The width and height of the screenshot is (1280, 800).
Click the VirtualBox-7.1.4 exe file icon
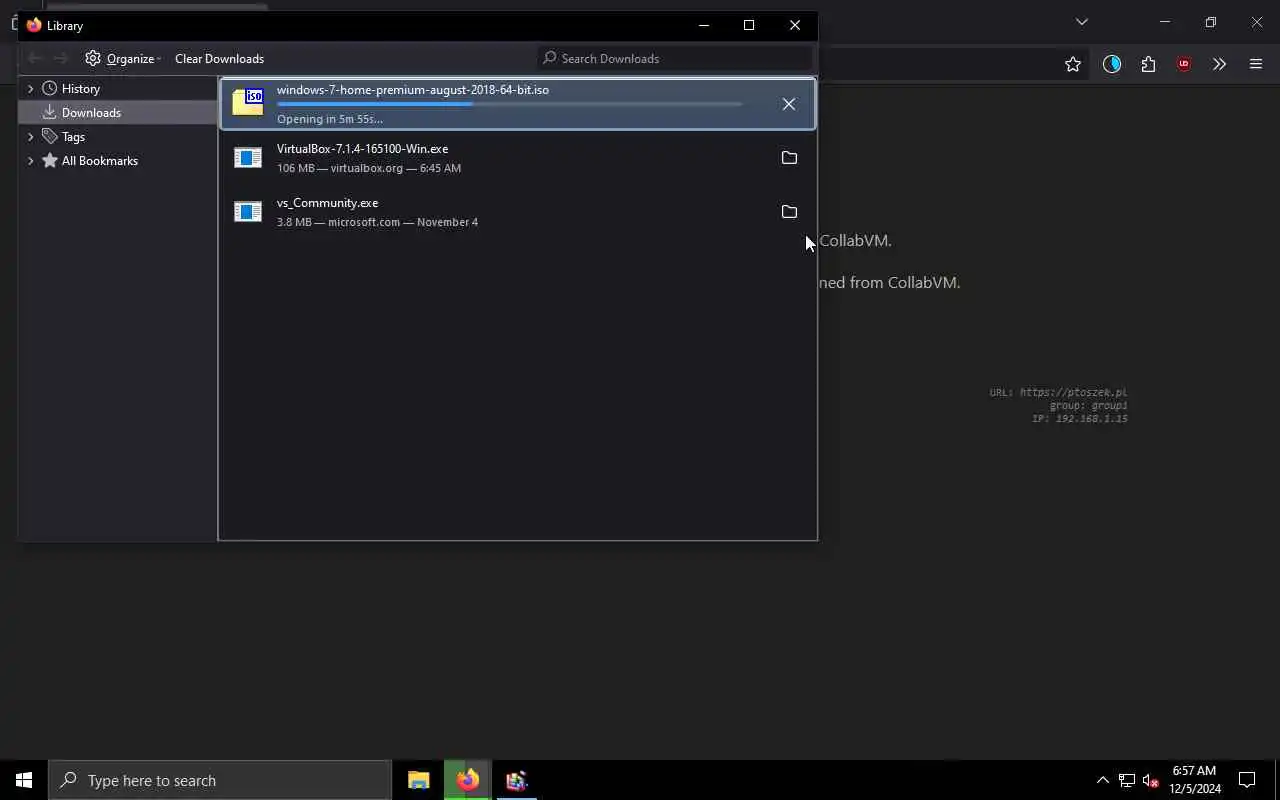pyautogui.click(x=248, y=158)
